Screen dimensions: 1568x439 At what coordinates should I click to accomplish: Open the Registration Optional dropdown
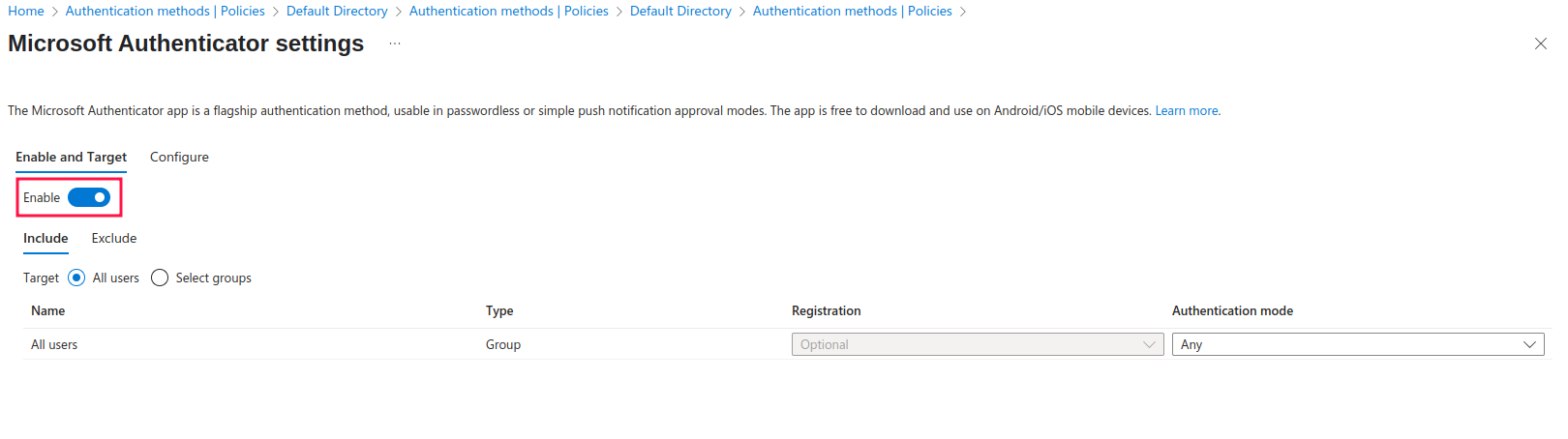978,344
